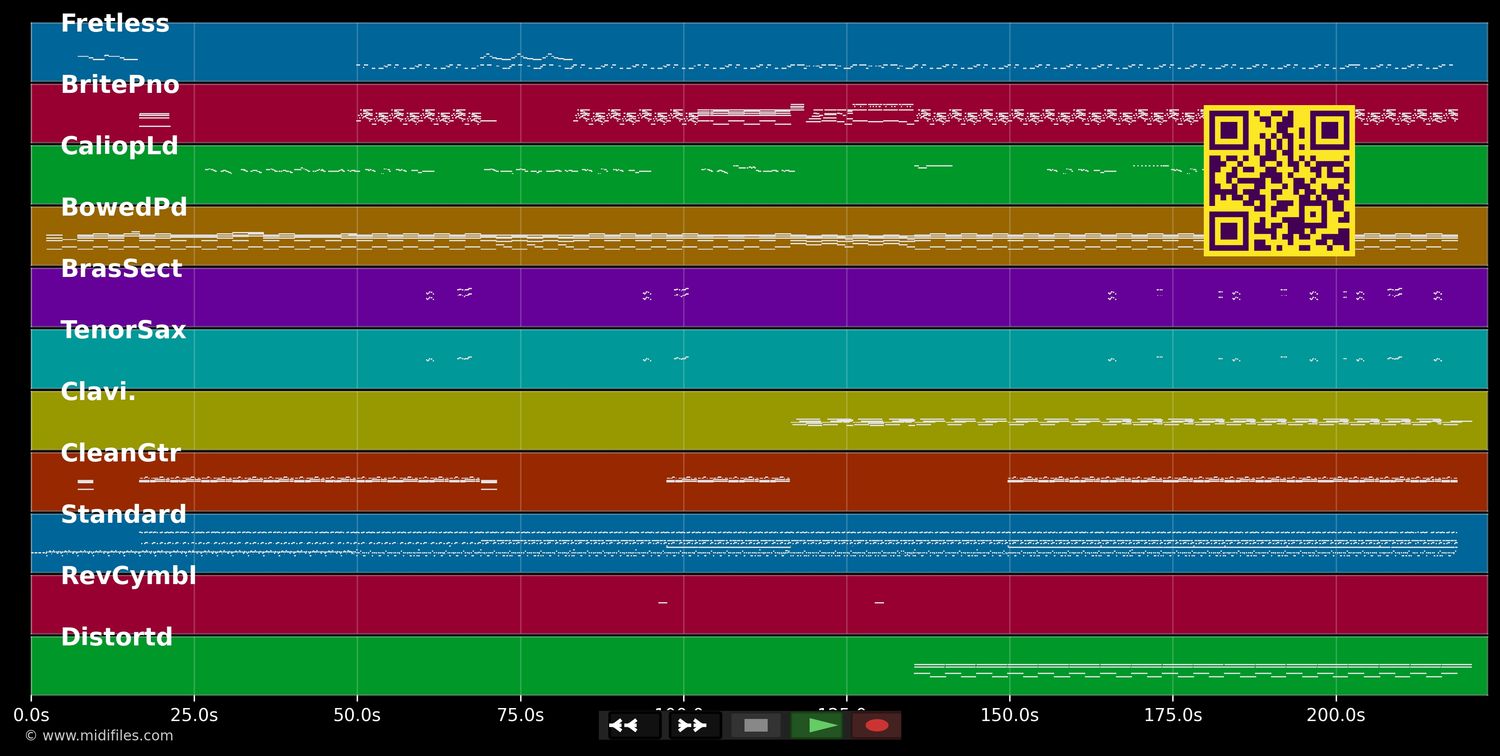Viewport: 1500px width, 756px height.
Task: Select the BowedPd track label
Action: [x=124, y=208]
